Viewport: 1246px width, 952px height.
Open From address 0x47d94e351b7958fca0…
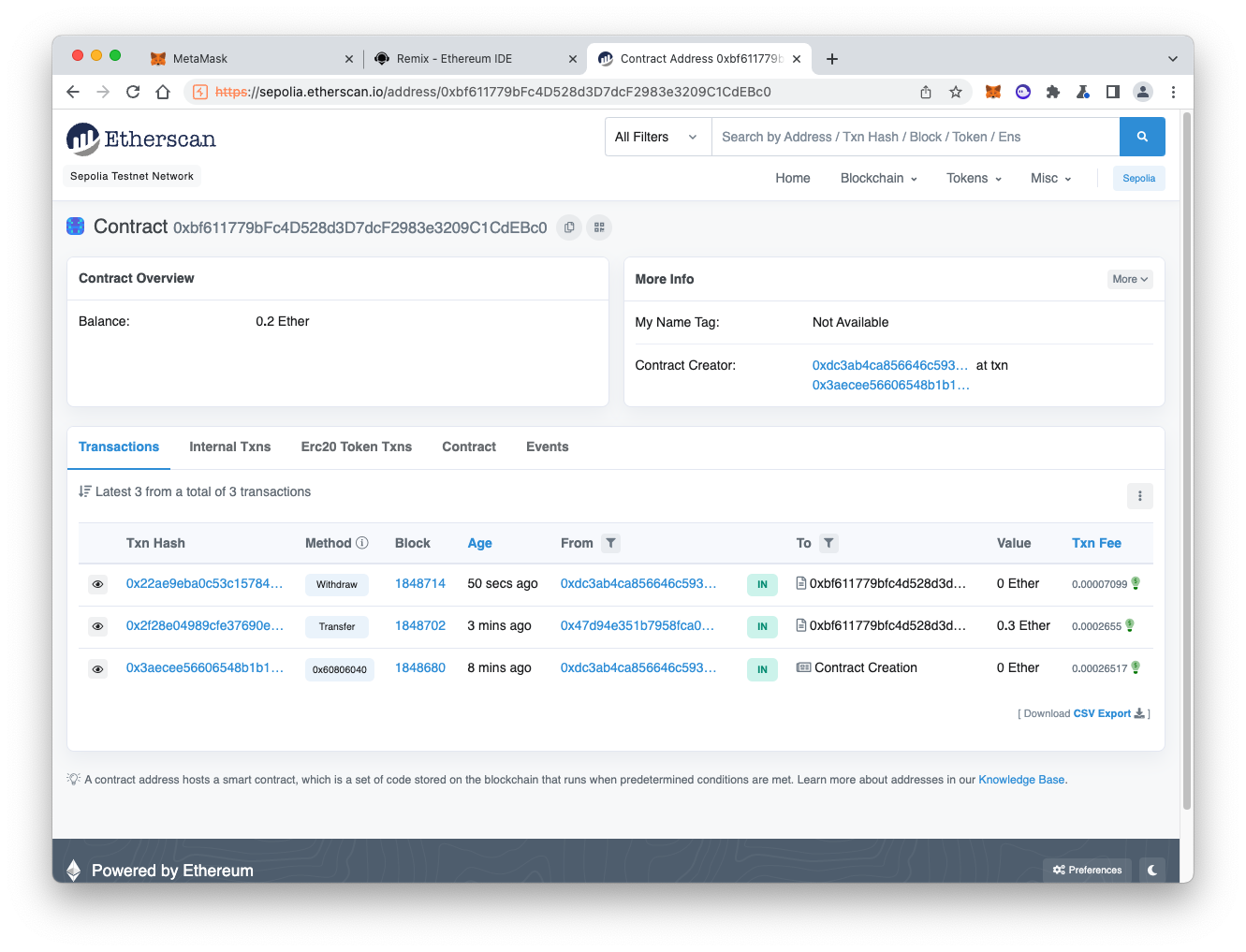[638, 625]
